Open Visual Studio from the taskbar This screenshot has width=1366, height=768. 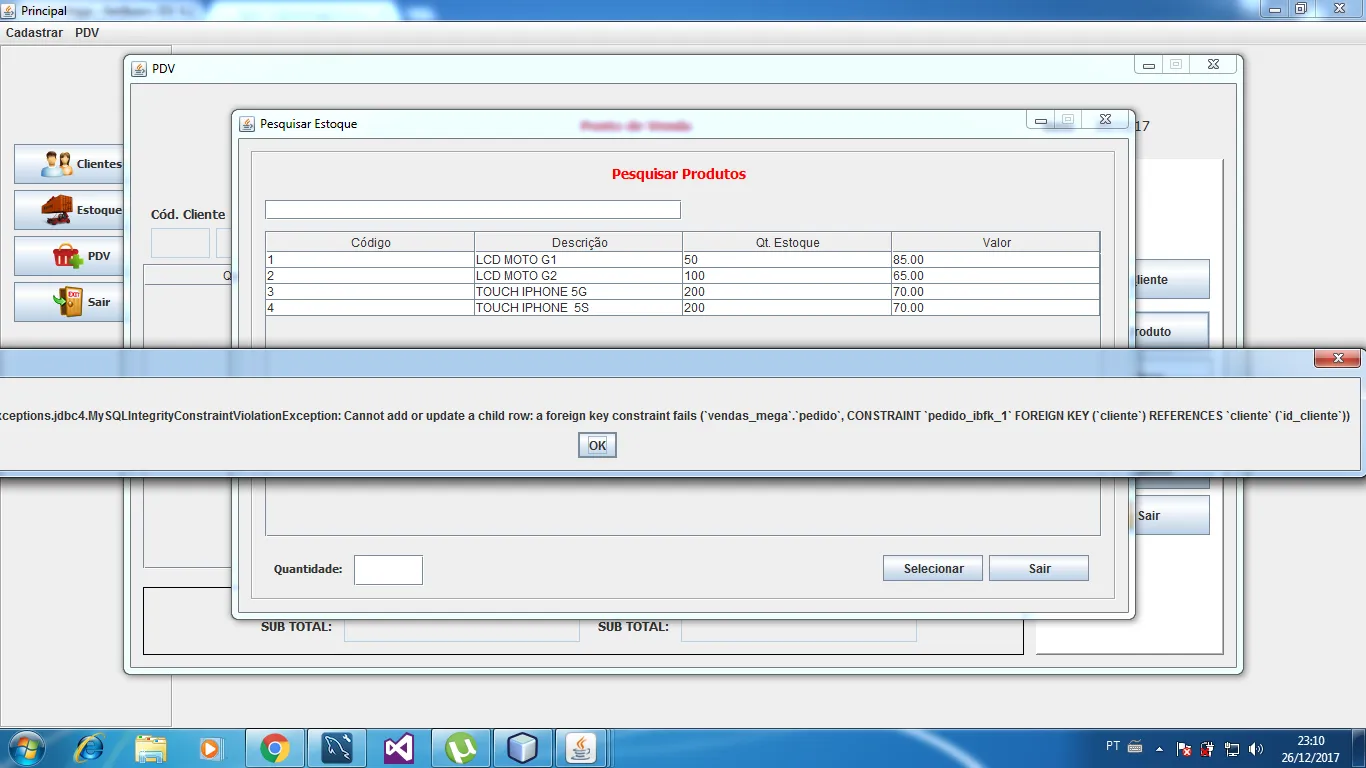pos(398,748)
